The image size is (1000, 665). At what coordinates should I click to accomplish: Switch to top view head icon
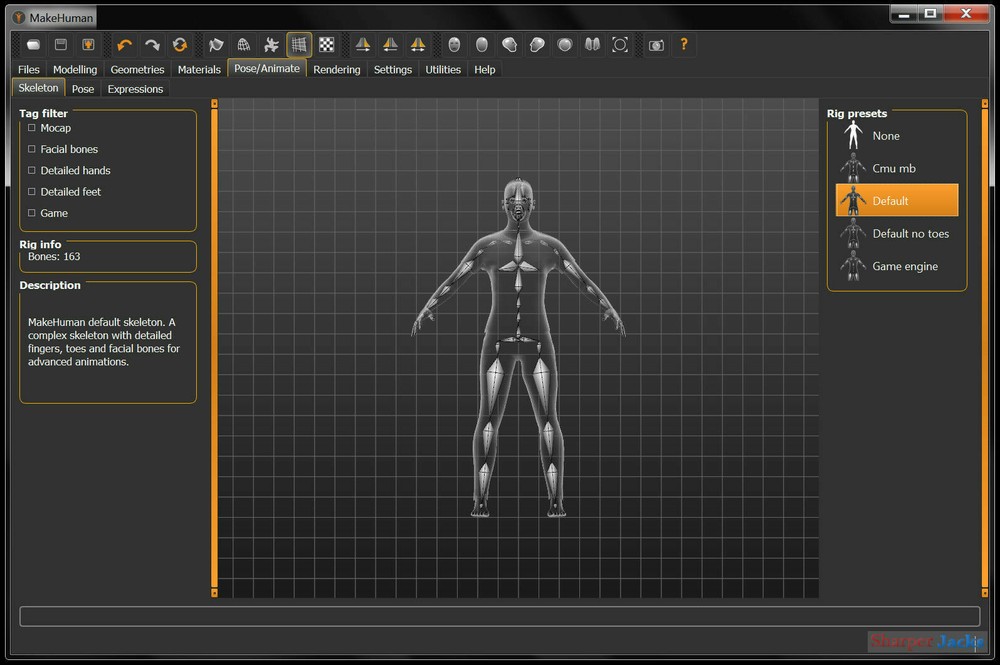coord(564,45)
